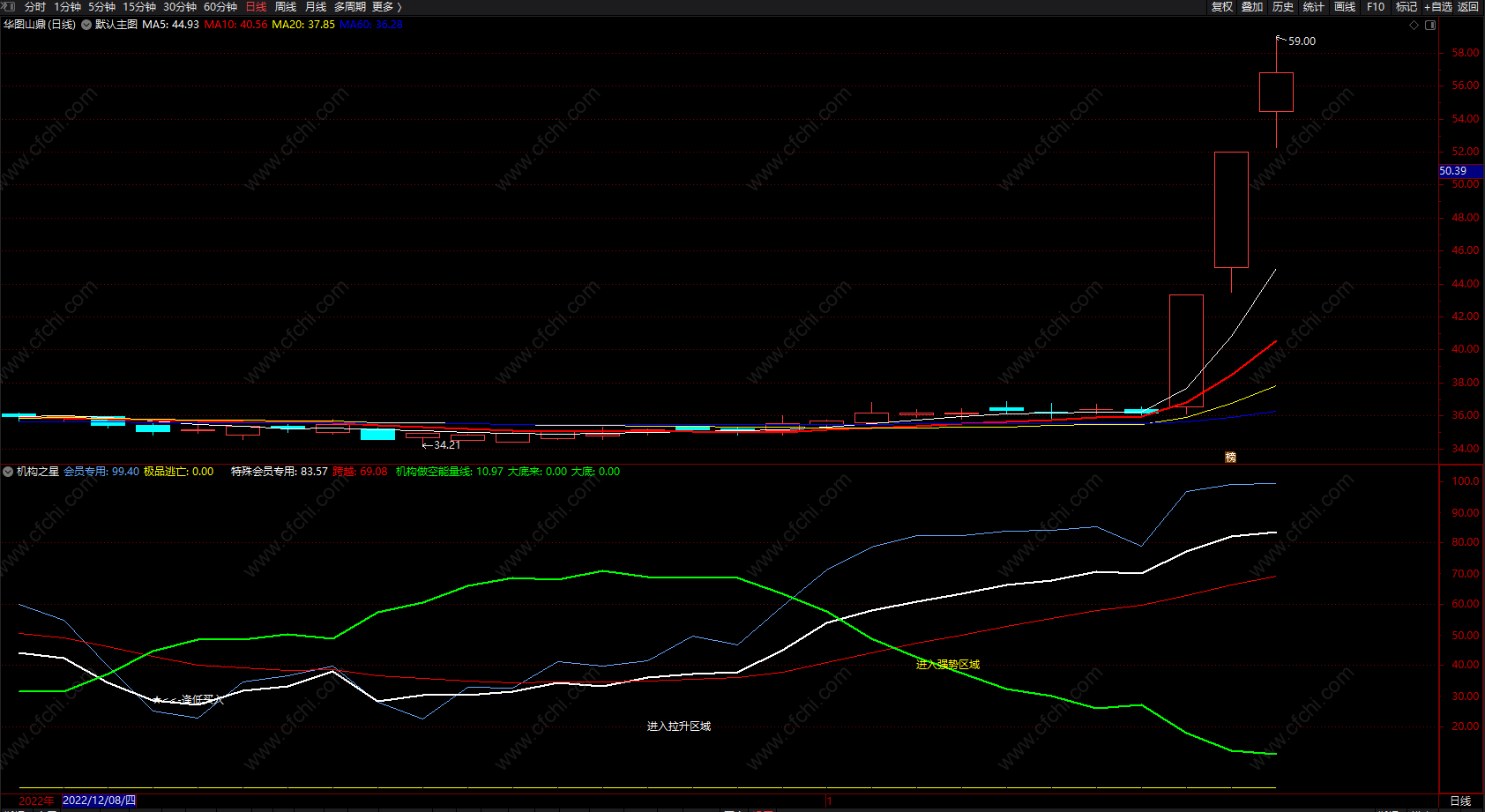Click the tall candlestick spanning 45 to 52
This screenshot has height=812, width=1485.
pyautogui.click(x=1231, y=210)
